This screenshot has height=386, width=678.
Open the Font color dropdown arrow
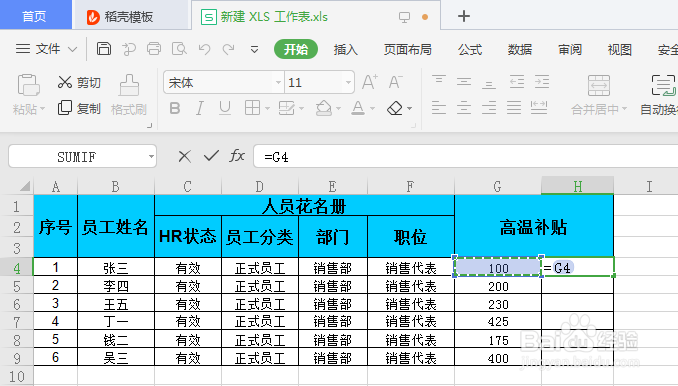[372, 108]
